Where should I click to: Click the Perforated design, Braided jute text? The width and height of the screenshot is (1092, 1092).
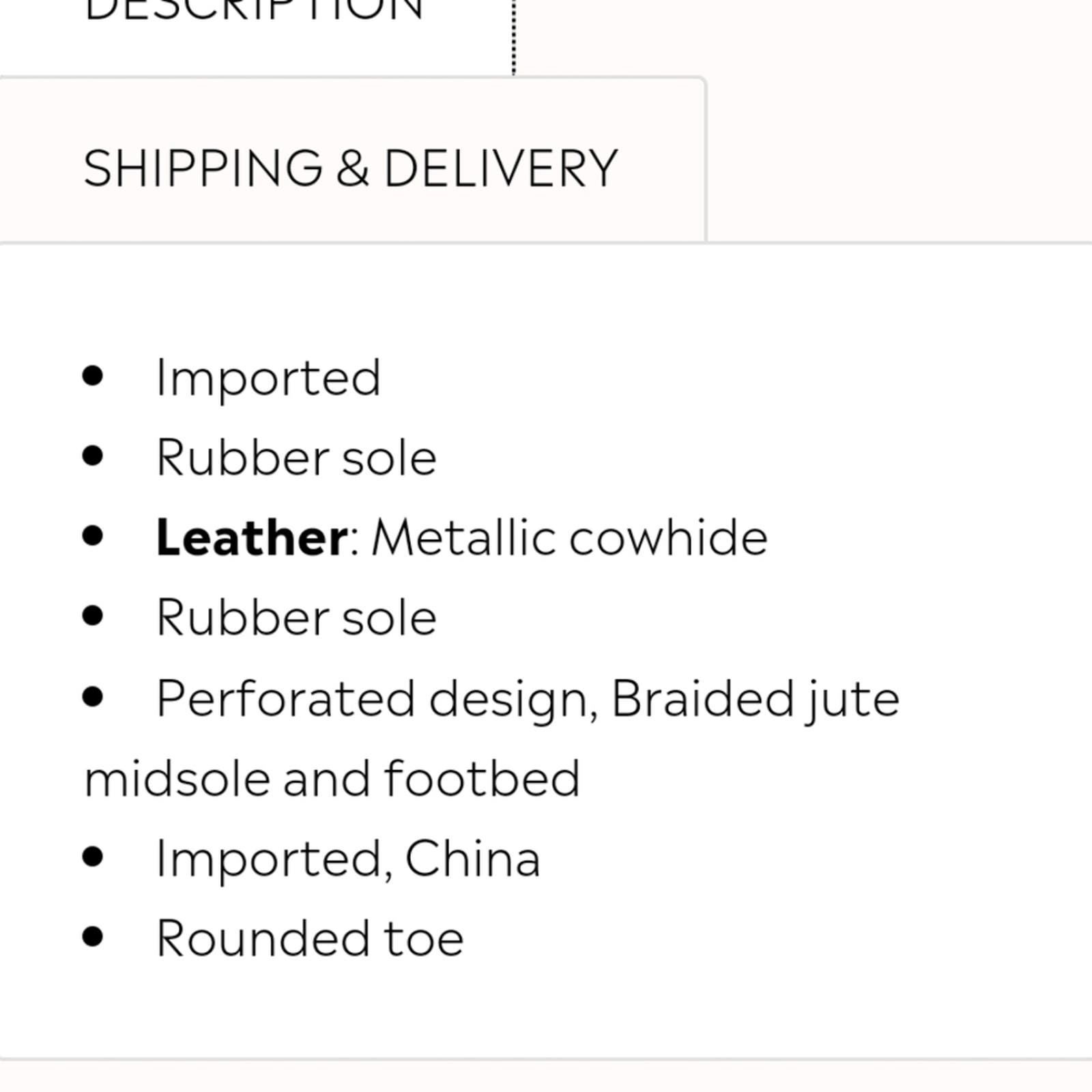pos(528,699)
